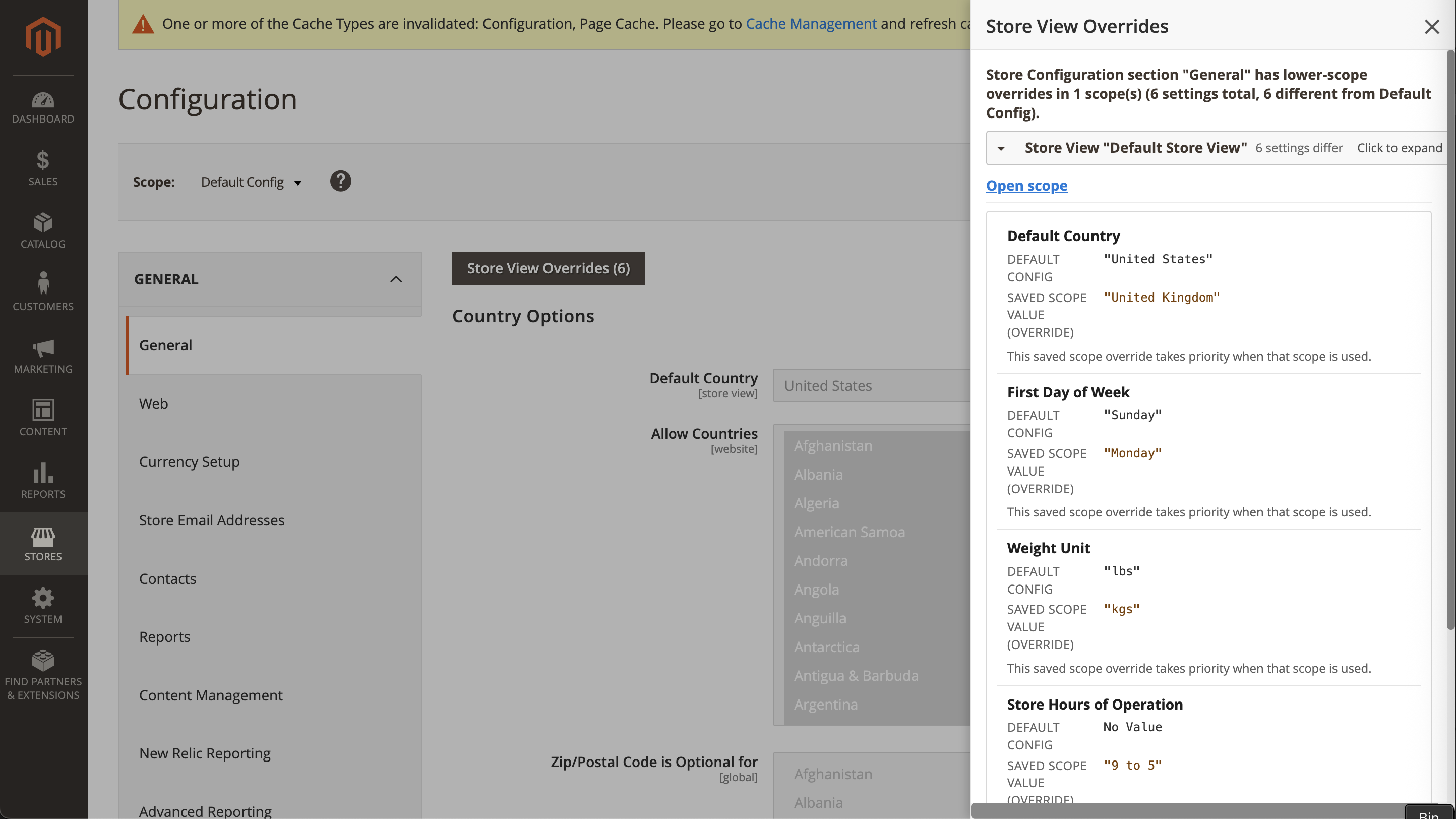This screenshot has width=1456, height=819.
Task: Click the overrides panel vertical scrollbar
Action: (x=1450, y=339)
